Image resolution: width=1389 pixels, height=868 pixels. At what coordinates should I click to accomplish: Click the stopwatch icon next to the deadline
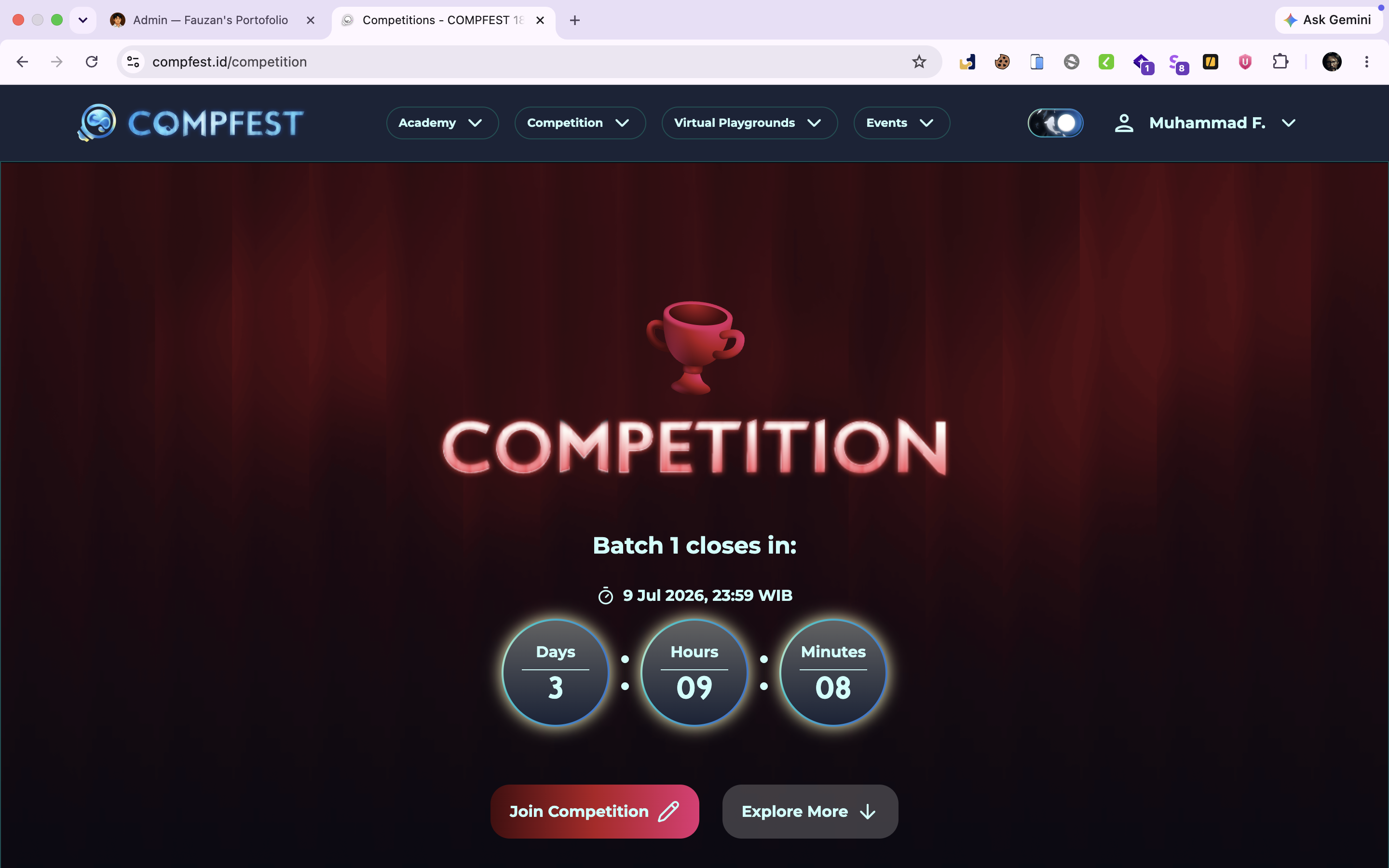[606, 596]
